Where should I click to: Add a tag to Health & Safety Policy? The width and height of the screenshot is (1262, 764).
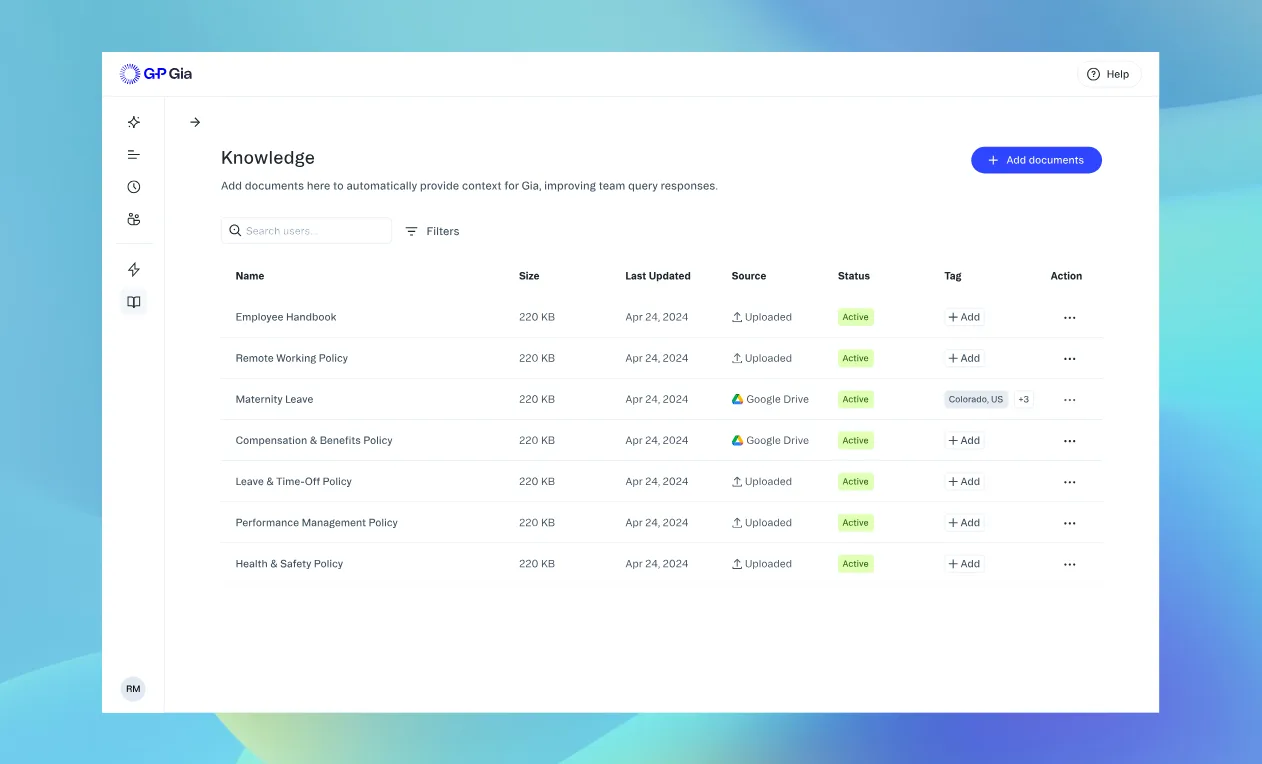point(964,564)
